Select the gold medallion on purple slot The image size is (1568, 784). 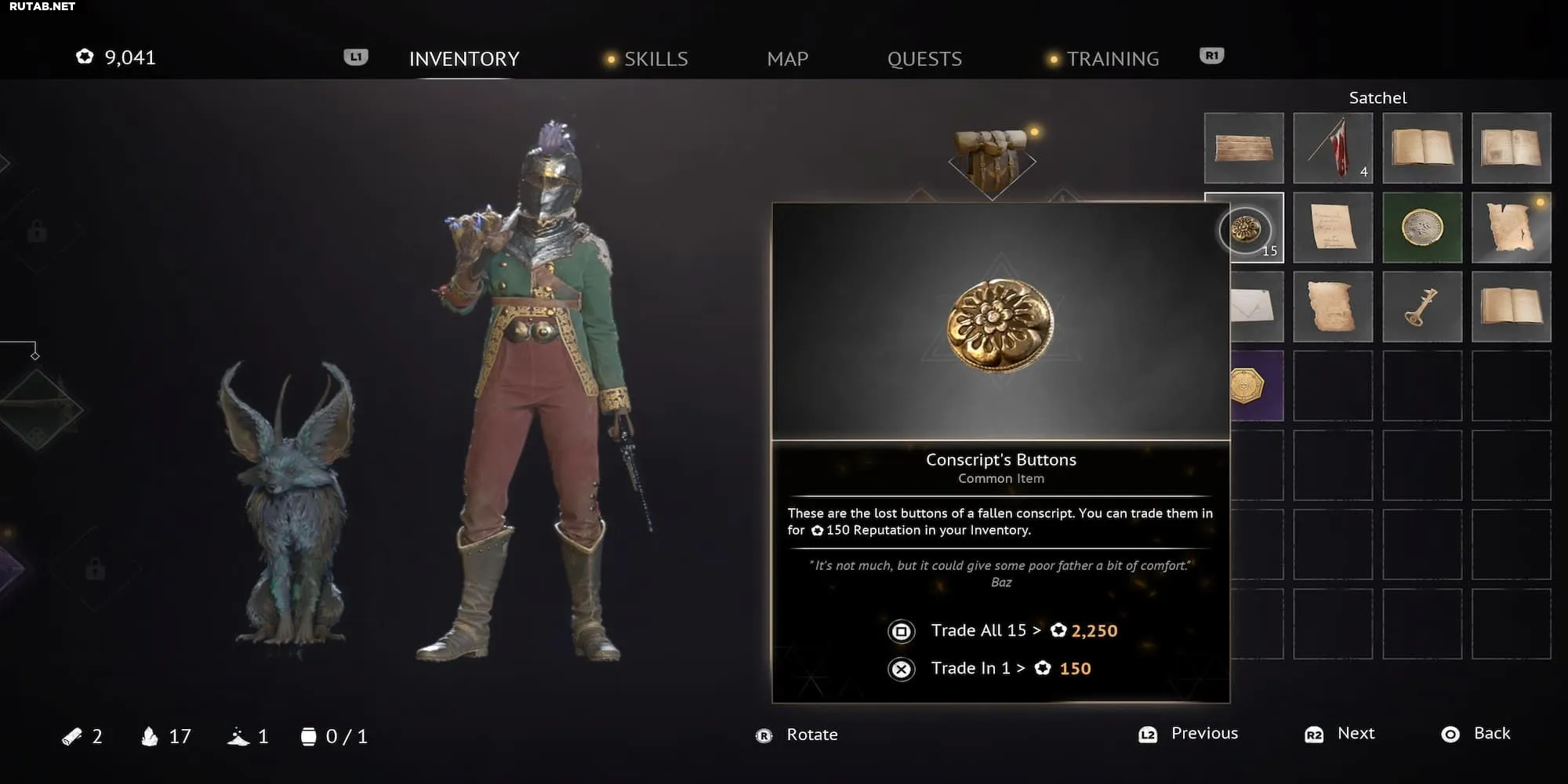(1257, 386)
